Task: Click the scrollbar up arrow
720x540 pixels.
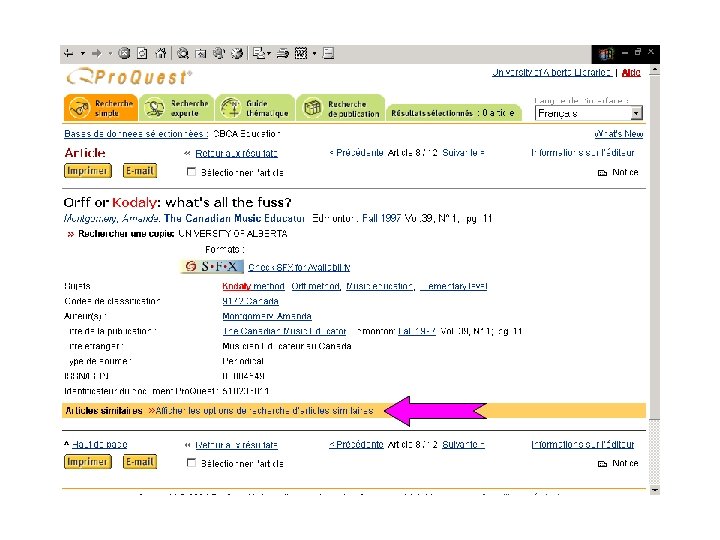Action: click(654, 70)
